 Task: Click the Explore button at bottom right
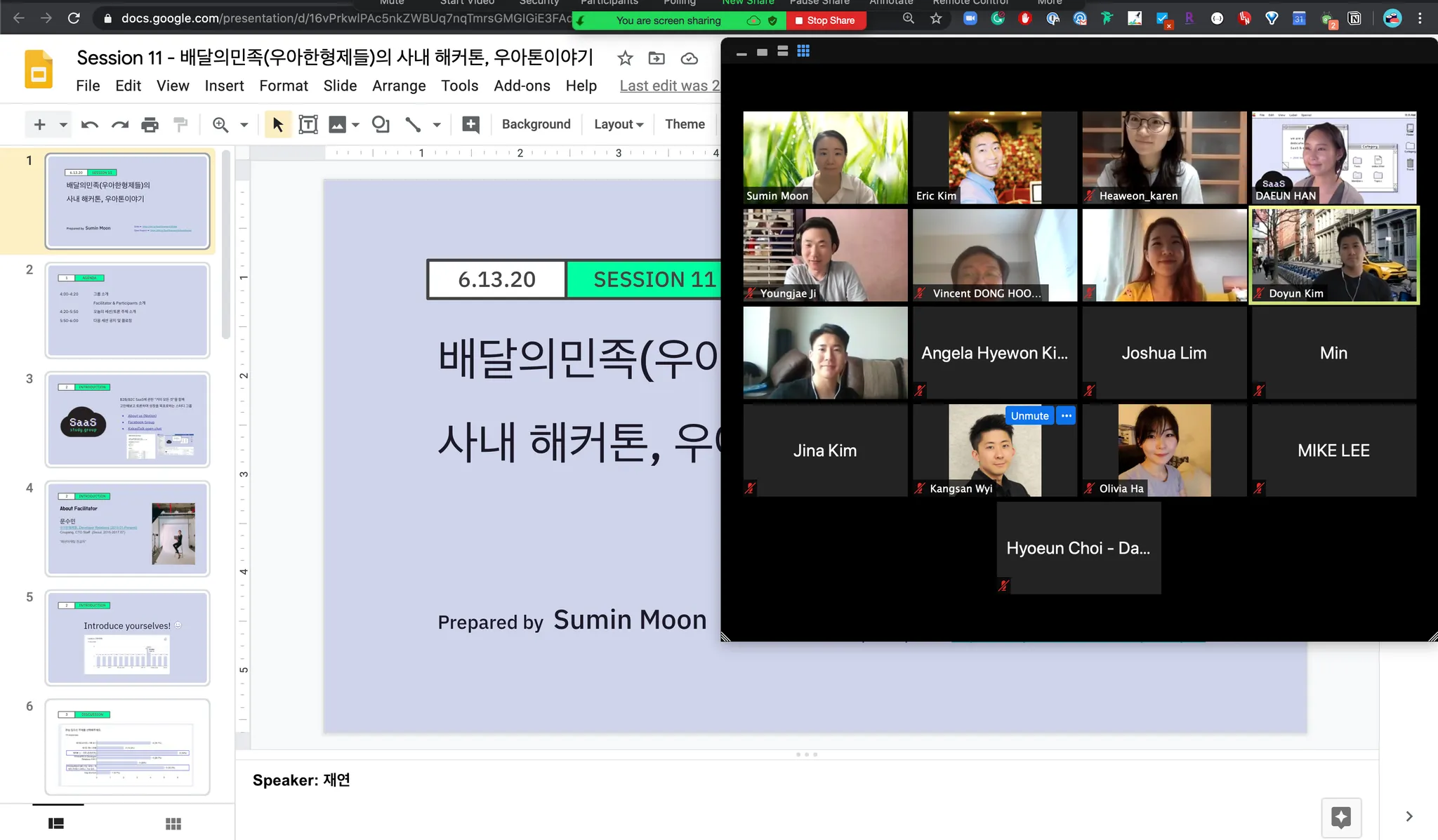(x=1340, y=817)
